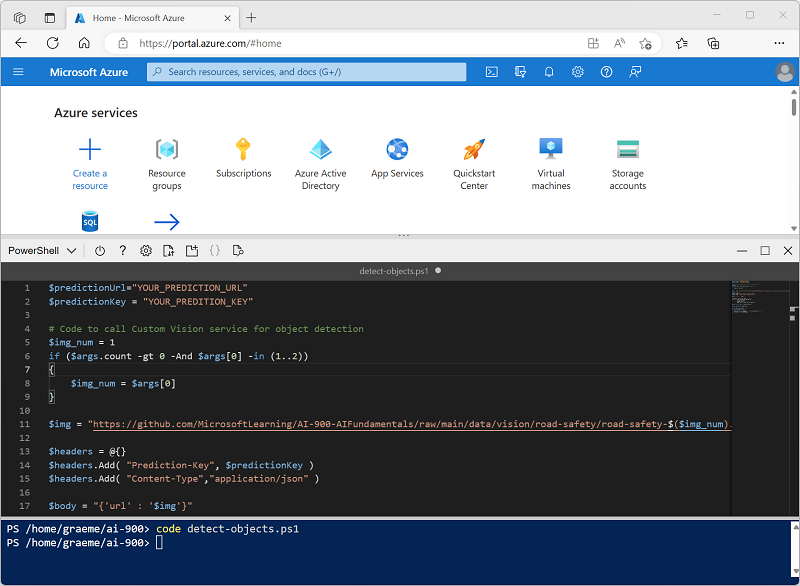The width and height of the screenshot is (800, 586).
Task: Select the detect-objects.ps1 editor tab
Action: click(x=394, y=271)
